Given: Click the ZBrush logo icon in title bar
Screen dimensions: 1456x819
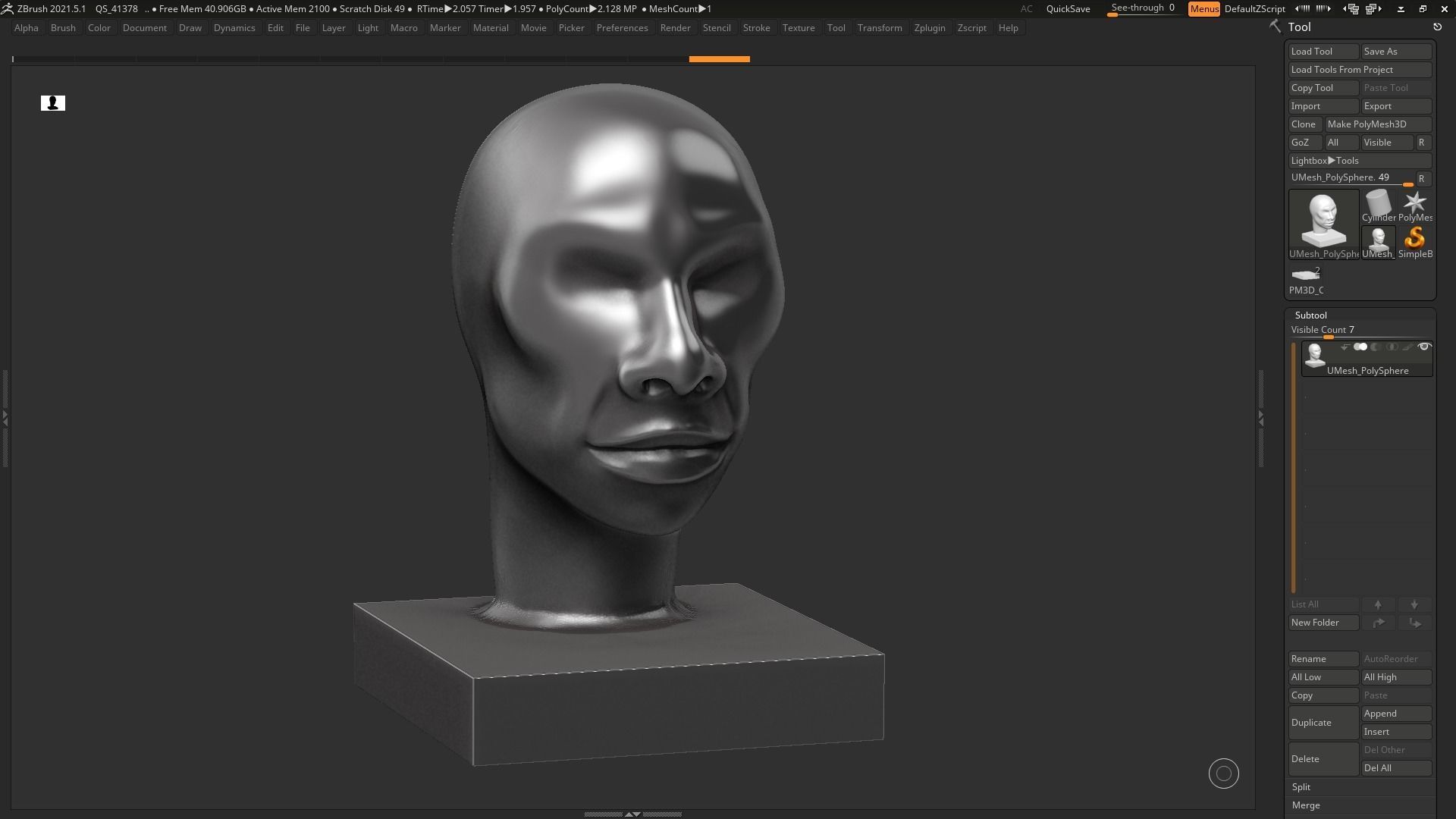Looking at the screenshot, I should coord(7,8).
